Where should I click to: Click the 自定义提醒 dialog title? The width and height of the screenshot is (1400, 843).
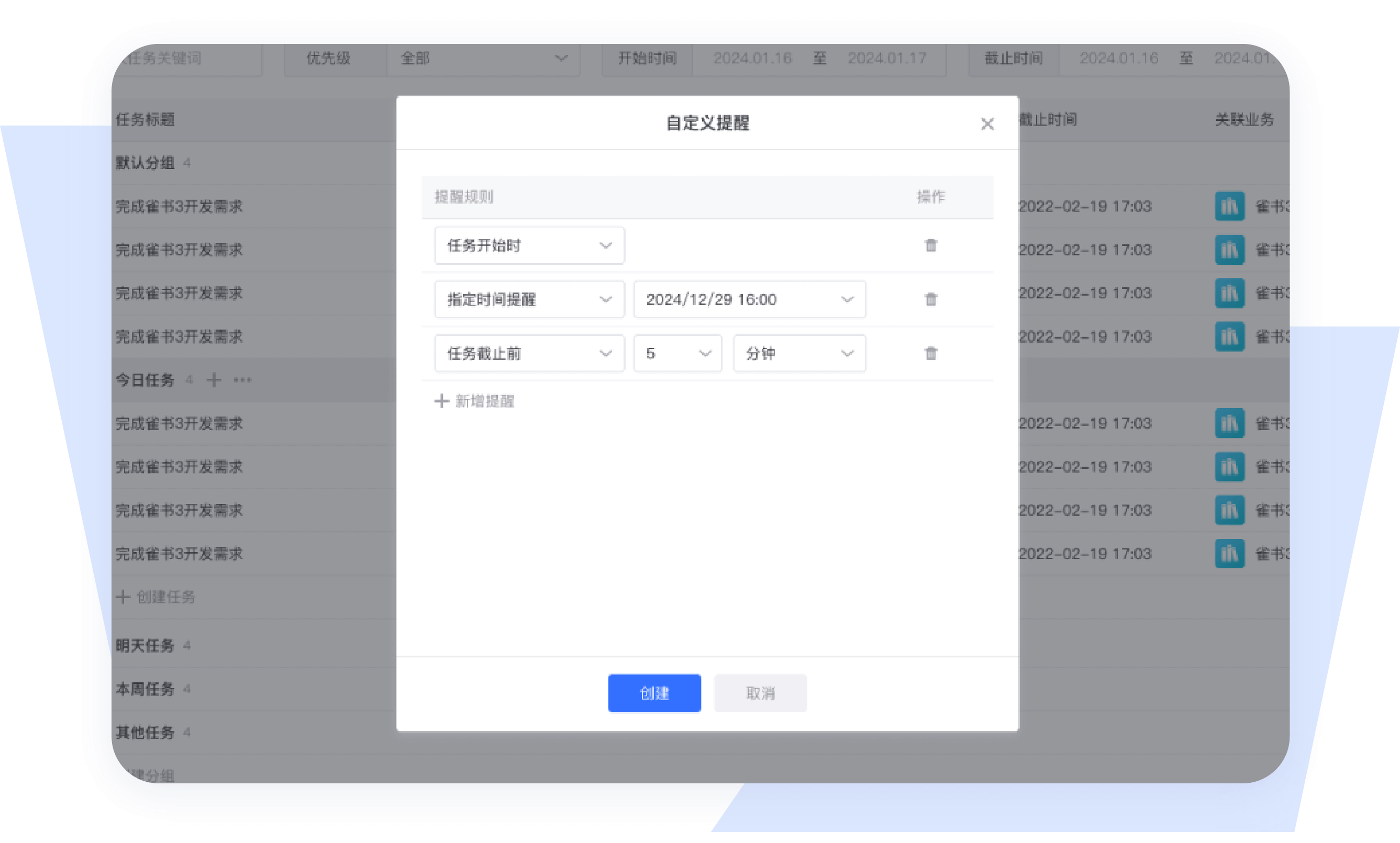(x=707, y=122)
